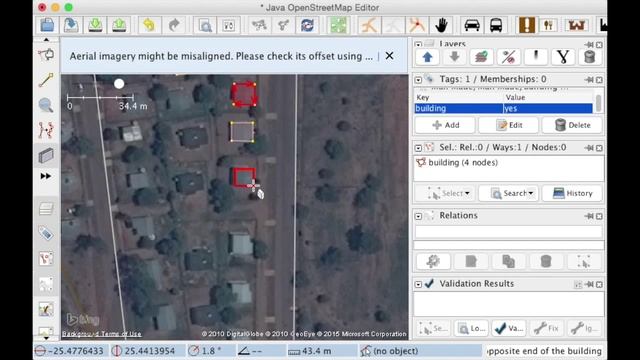Click the bus preset icon
Viewport: 640px width, 360px height.
pos(496,25)
